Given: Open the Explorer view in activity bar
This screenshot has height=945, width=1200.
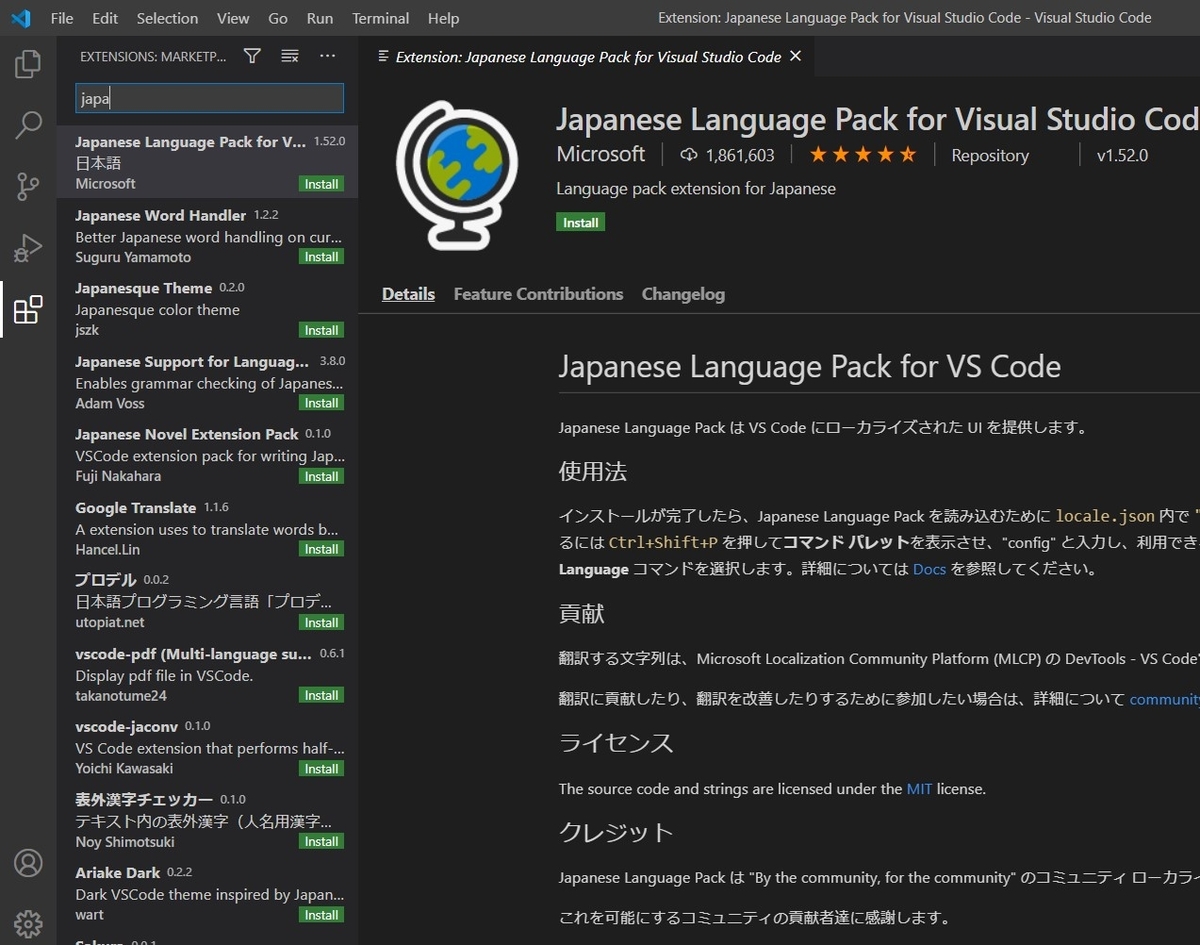Looking at the screenshot, I should (x=28, y=65).
